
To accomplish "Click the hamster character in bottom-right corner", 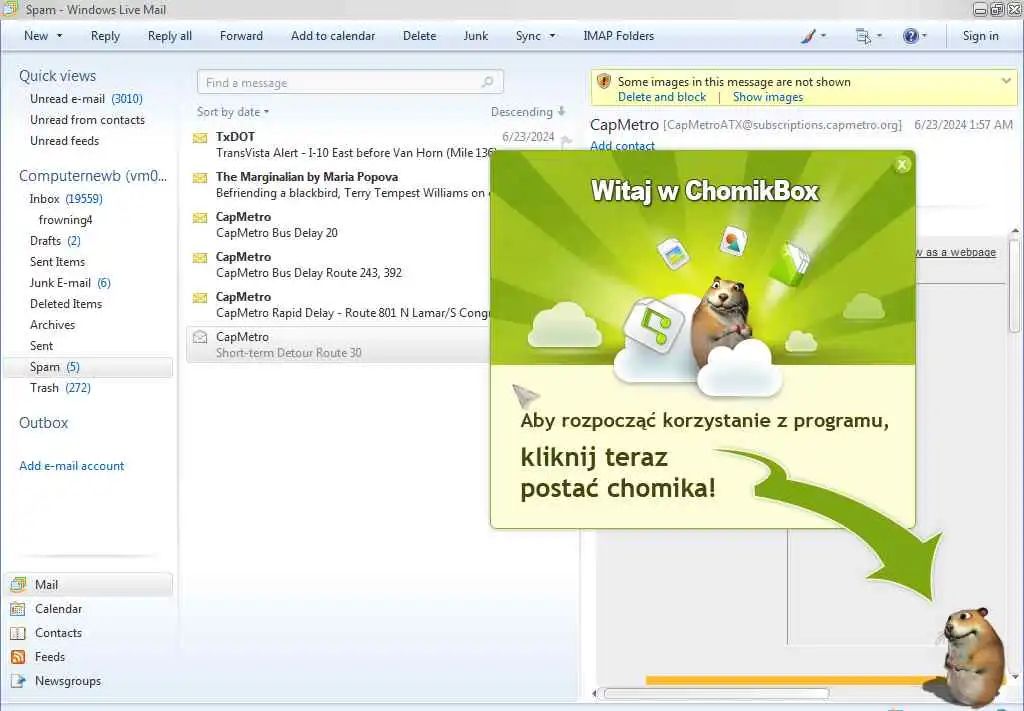I will point(972,656).
